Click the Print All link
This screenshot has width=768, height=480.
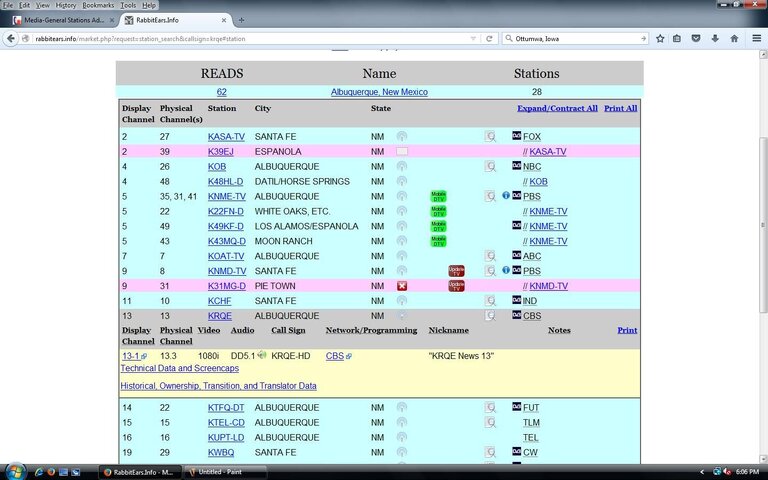[621, 108]
